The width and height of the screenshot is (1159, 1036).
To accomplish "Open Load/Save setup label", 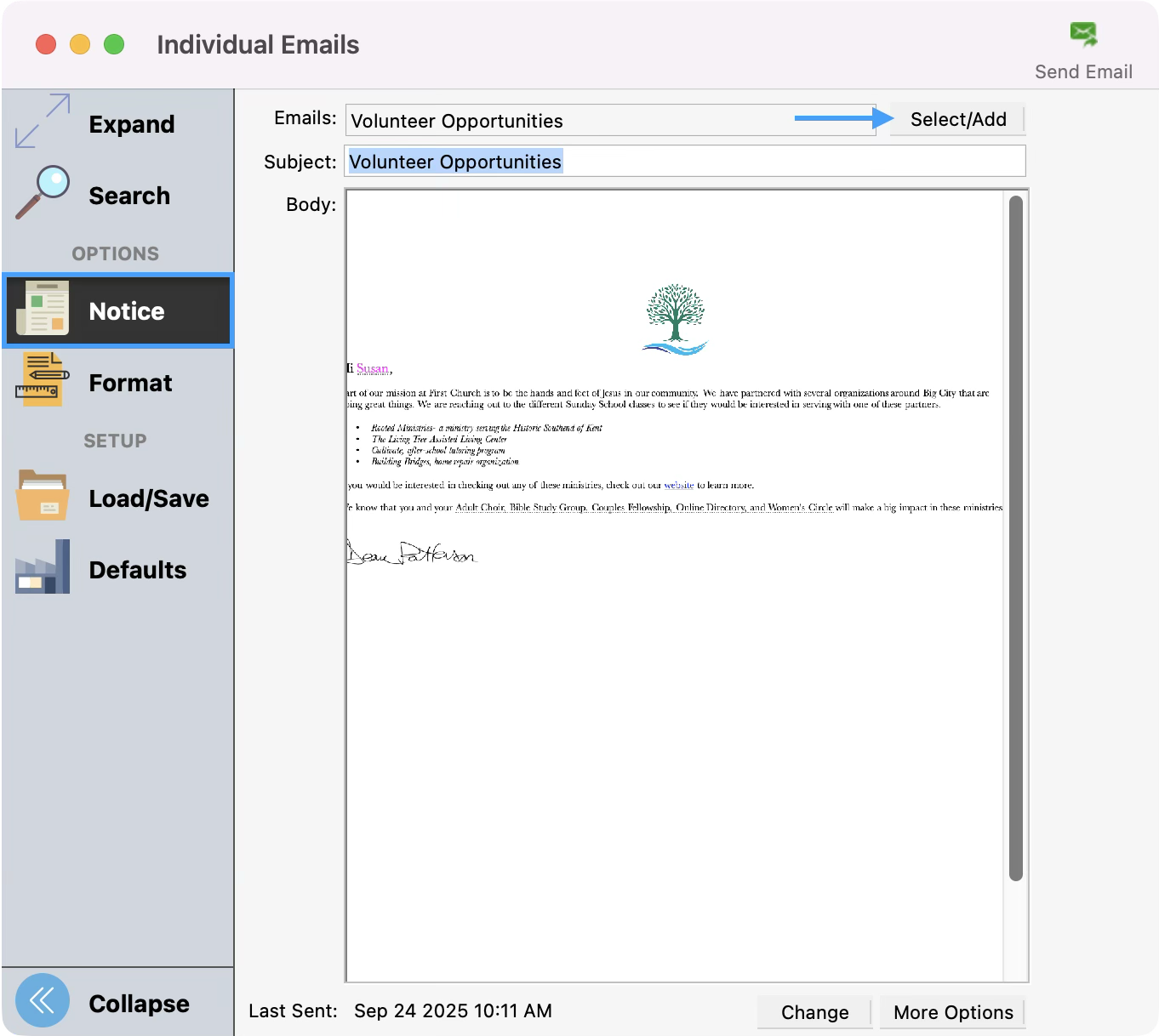I will 149,498.
